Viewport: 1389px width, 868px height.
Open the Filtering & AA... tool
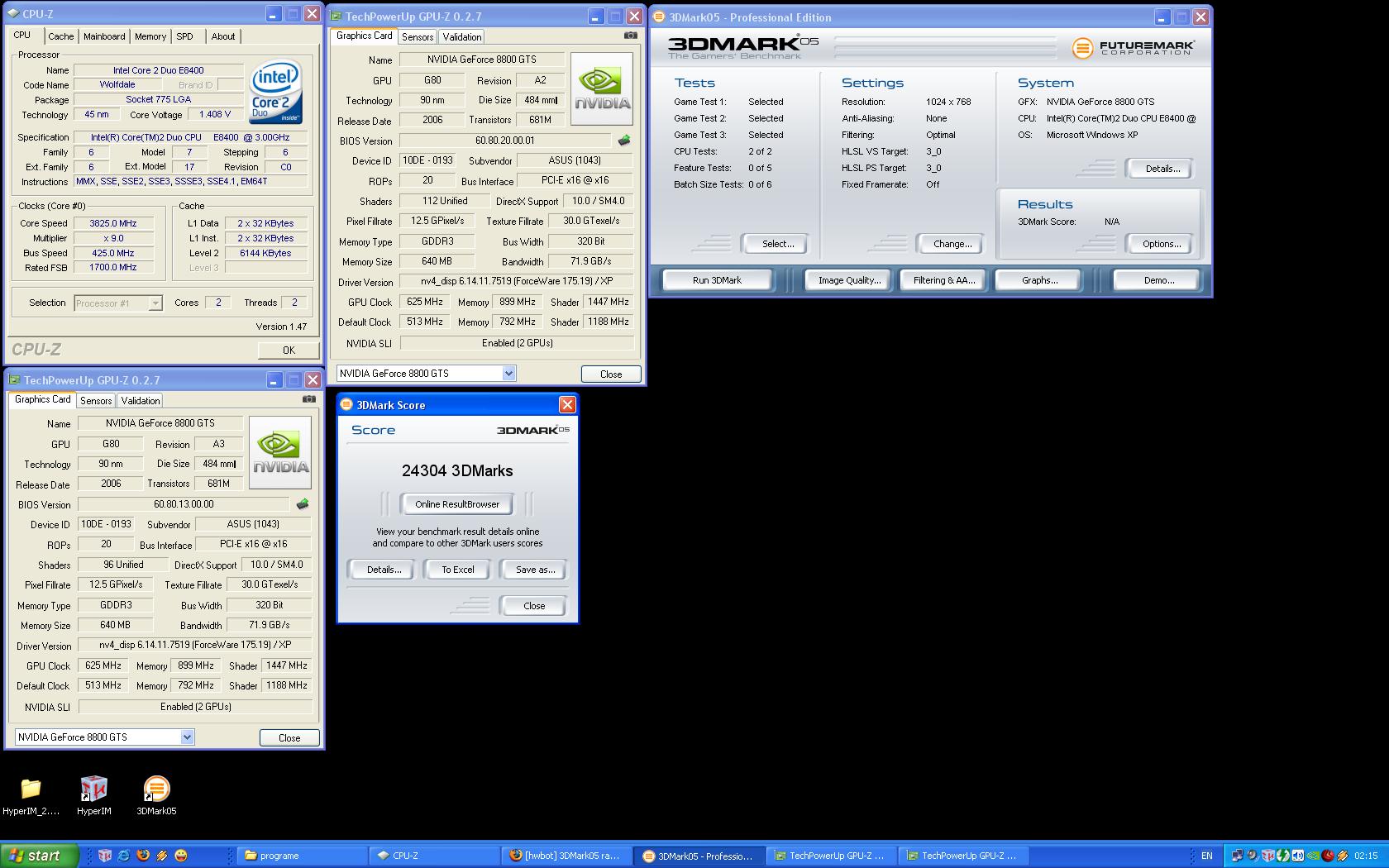point(944,280)
